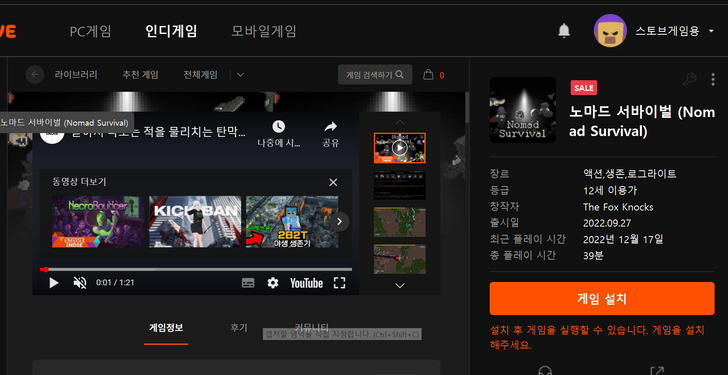The image size is (728, 375).
Task: Select the 커뮤니티 tab
Action: pyautogui.click(x=311, y=328)
